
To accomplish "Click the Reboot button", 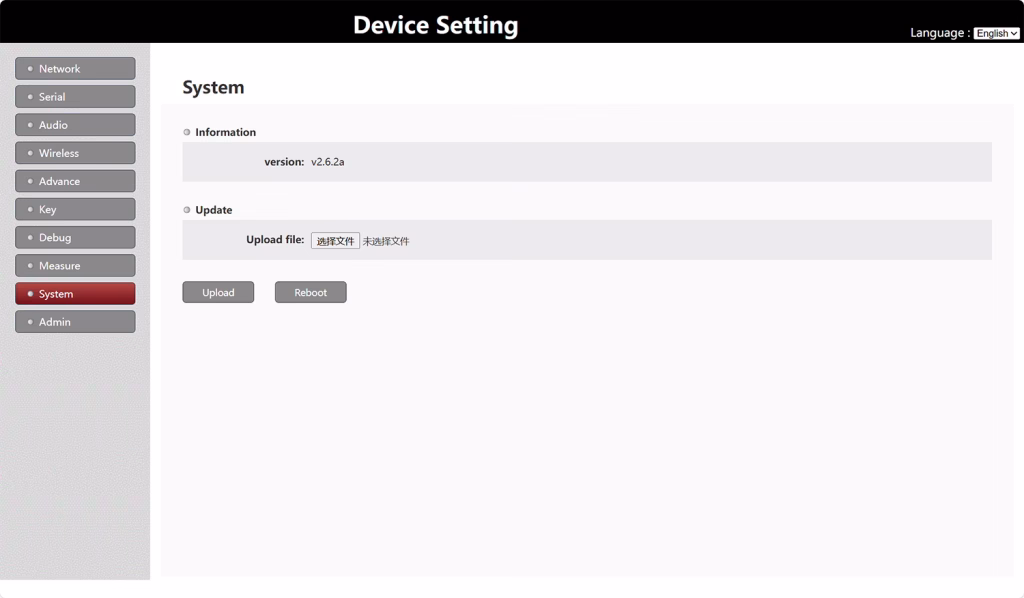I will coord(310,292).
